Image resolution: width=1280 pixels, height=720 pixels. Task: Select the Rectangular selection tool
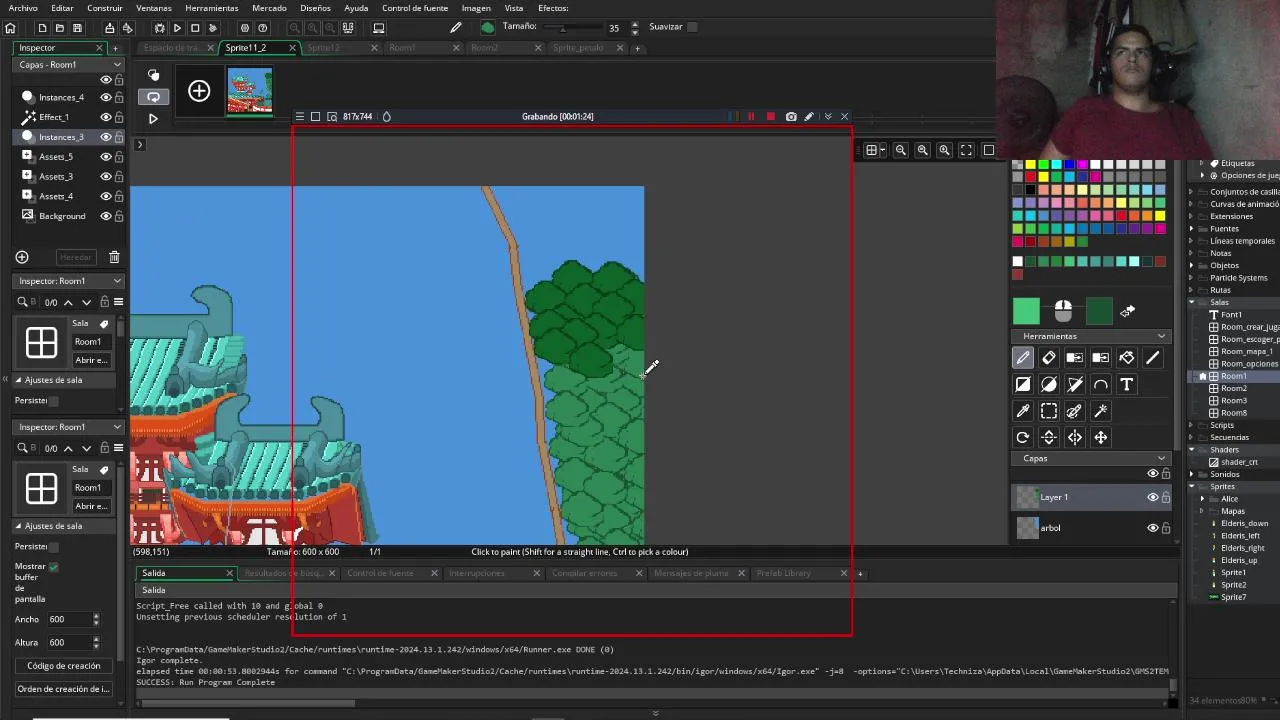[1048, 411]
